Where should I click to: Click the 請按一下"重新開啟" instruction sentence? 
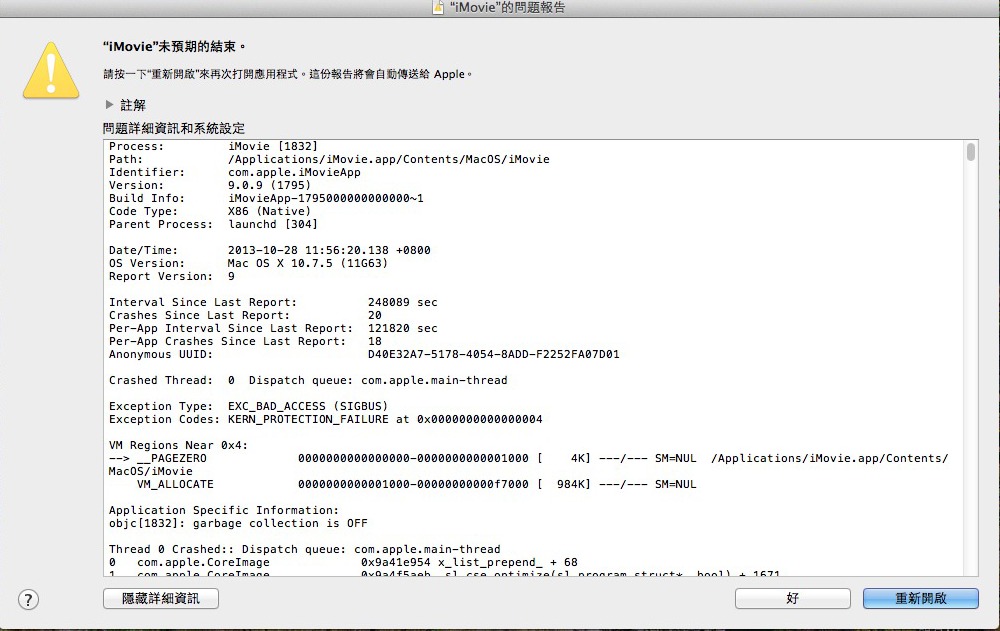[288, 74]
